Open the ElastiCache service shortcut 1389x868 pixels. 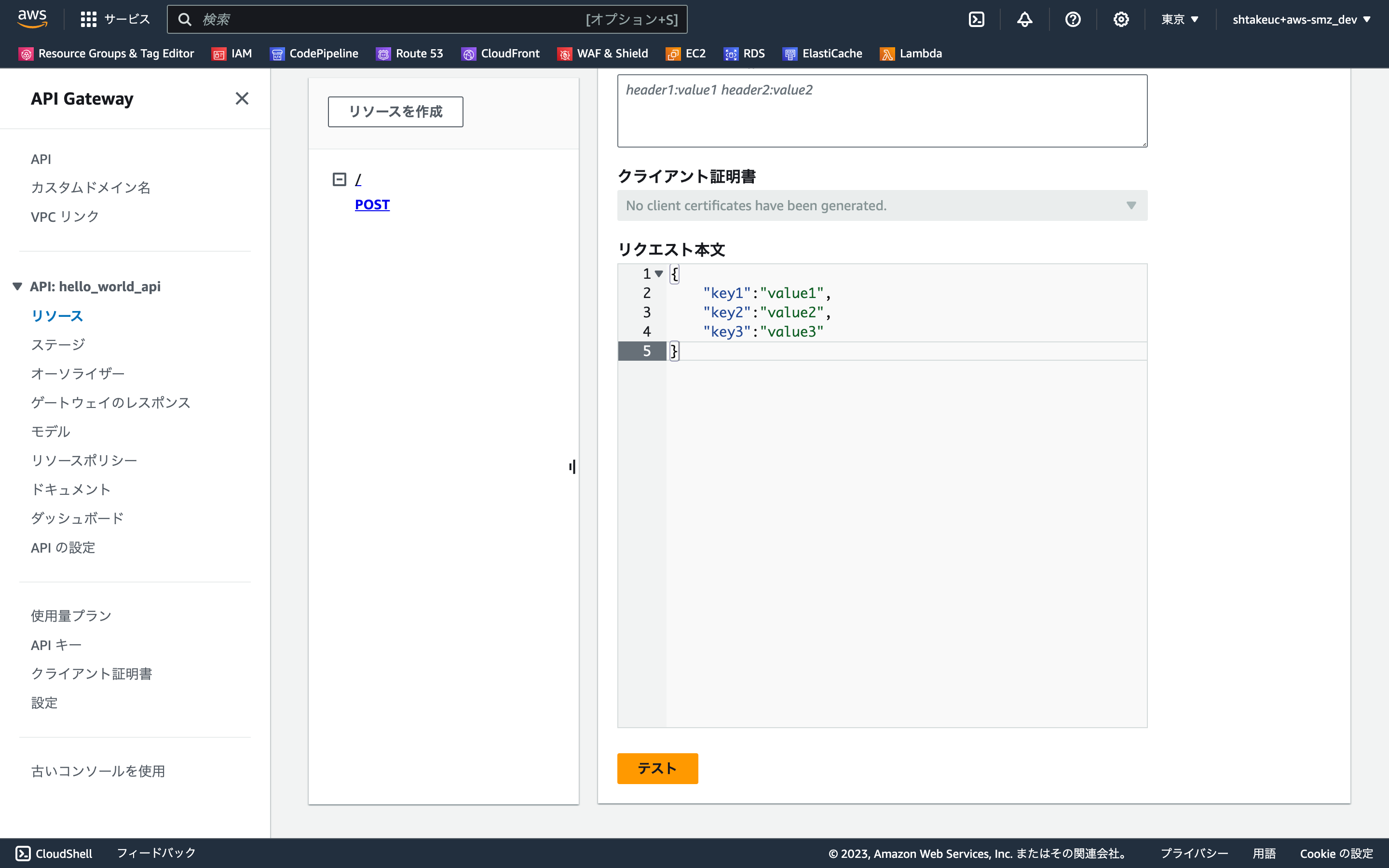coord(822,54)
